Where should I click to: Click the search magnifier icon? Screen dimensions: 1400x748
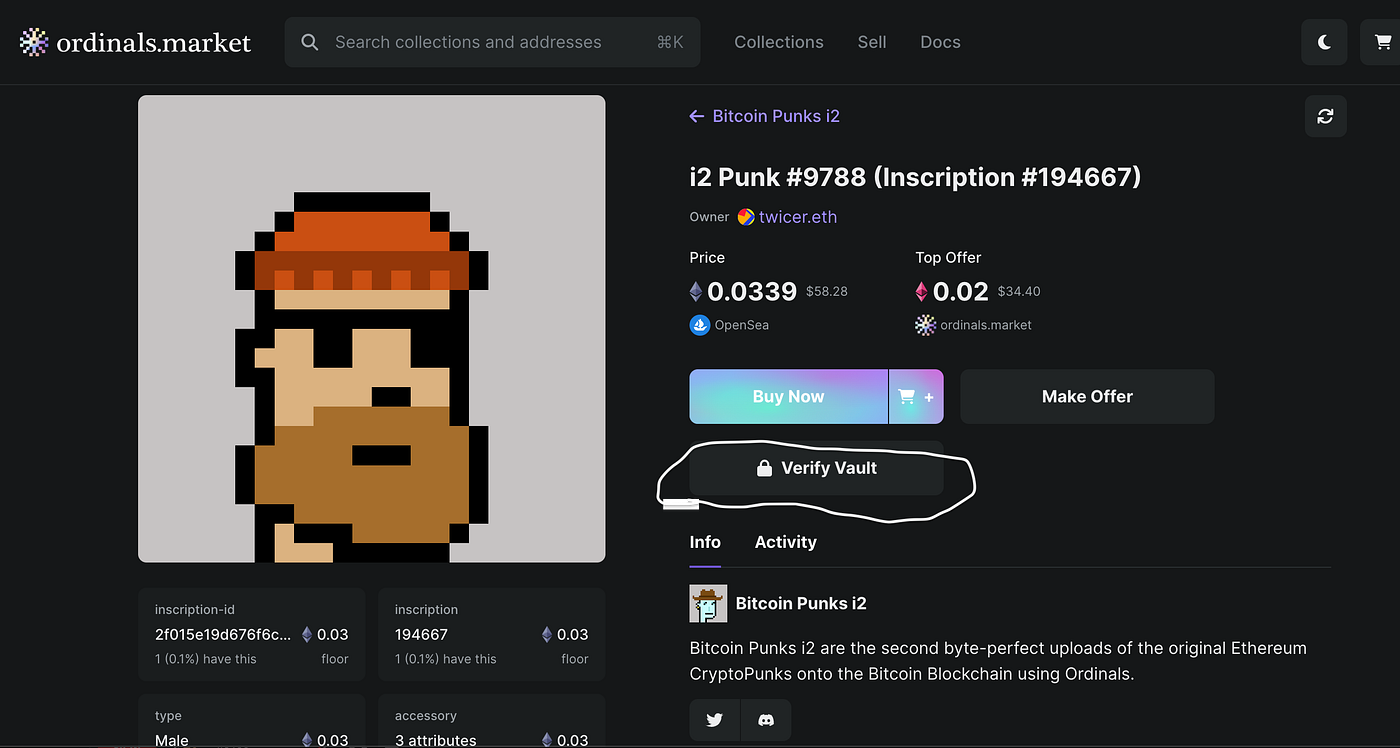tap(310, 42)
